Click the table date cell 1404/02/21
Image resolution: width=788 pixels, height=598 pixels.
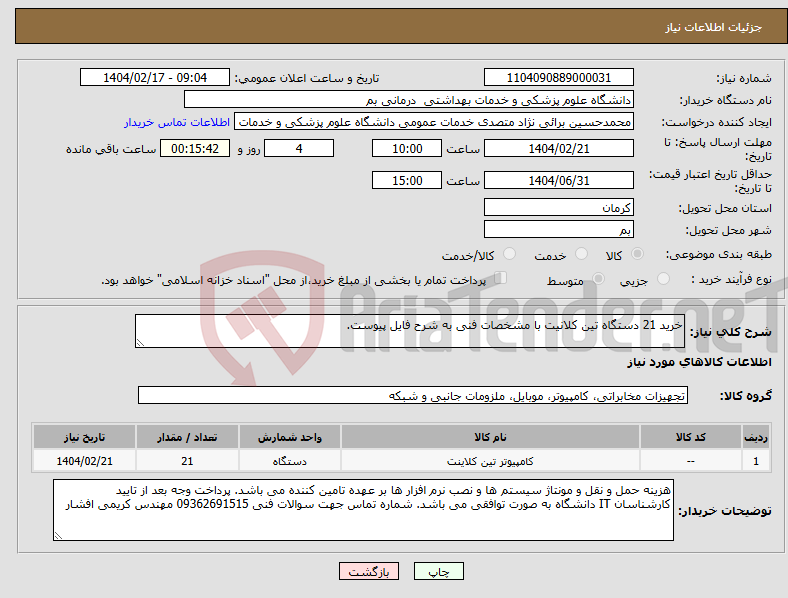click(x=84, y=461)
